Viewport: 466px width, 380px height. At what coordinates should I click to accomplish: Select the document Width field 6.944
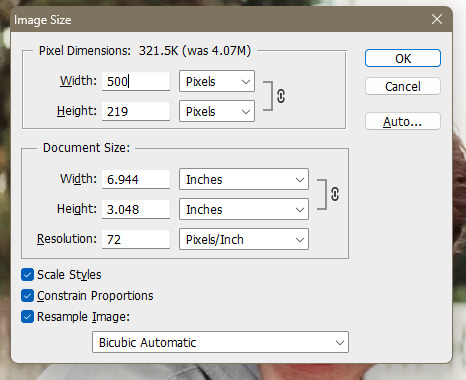pyautogui.click(x=136, y=179)
